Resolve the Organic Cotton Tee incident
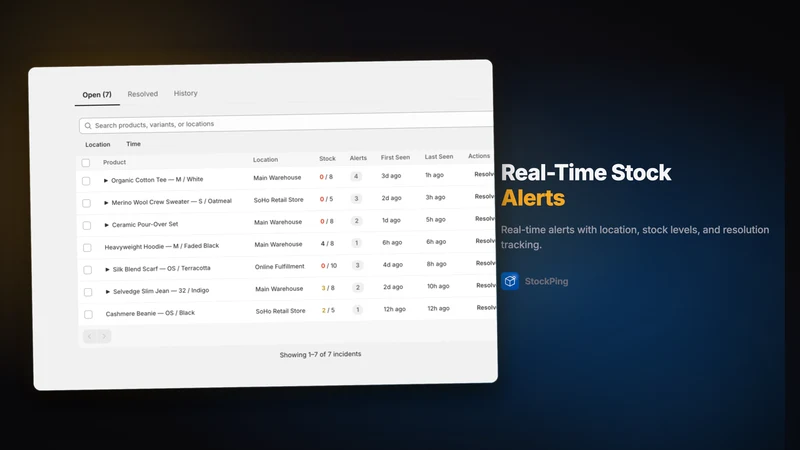Screen dimensions: 800x450 [x=484, y=174]
